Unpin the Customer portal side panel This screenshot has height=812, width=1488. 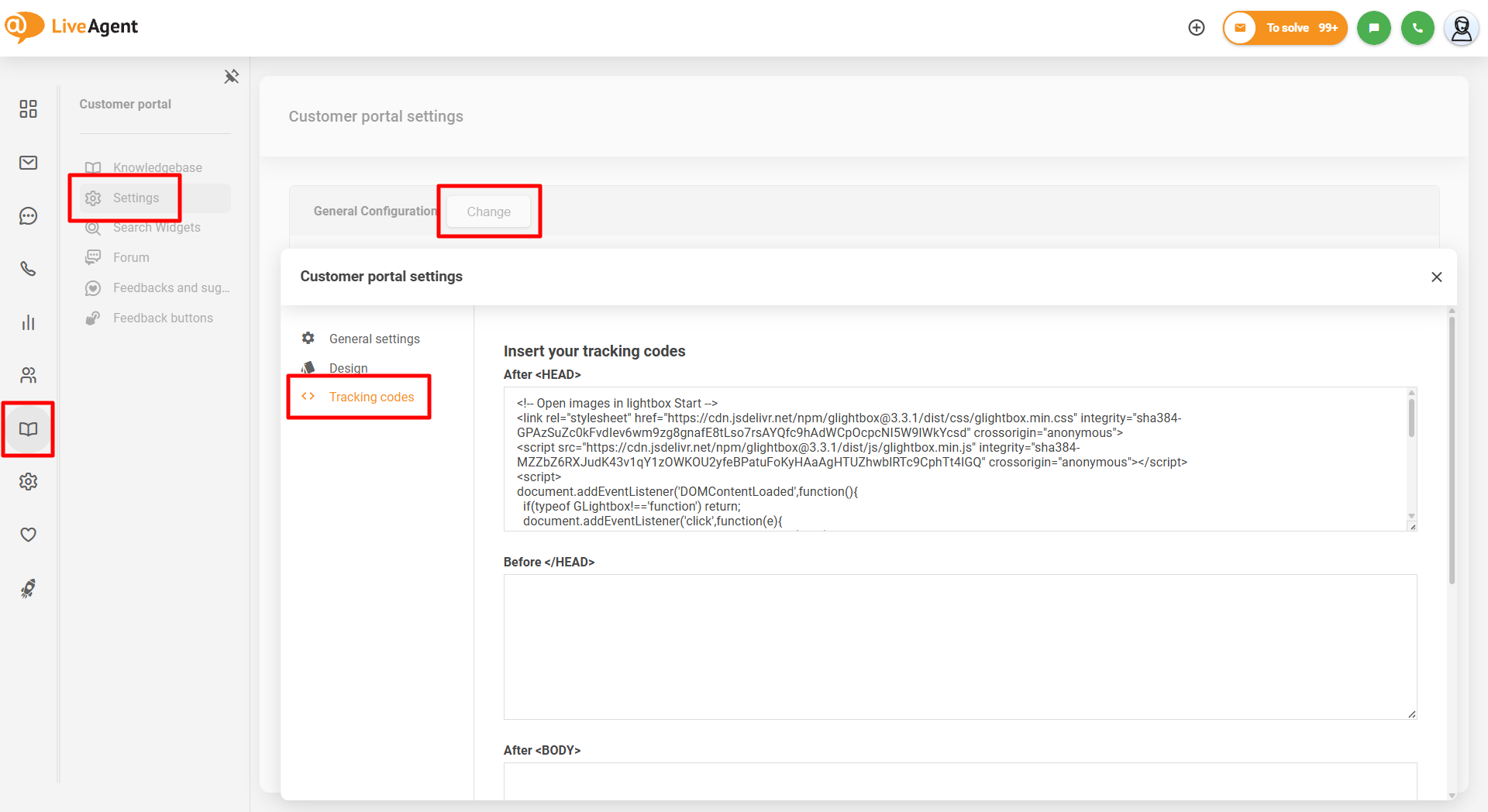click(231, 76)
